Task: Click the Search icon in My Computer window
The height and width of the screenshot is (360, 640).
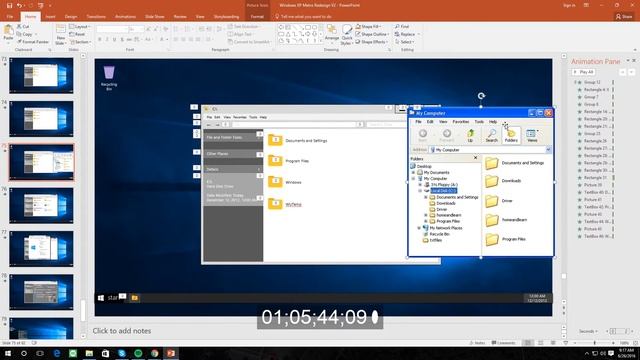Action: pos(492,136)
